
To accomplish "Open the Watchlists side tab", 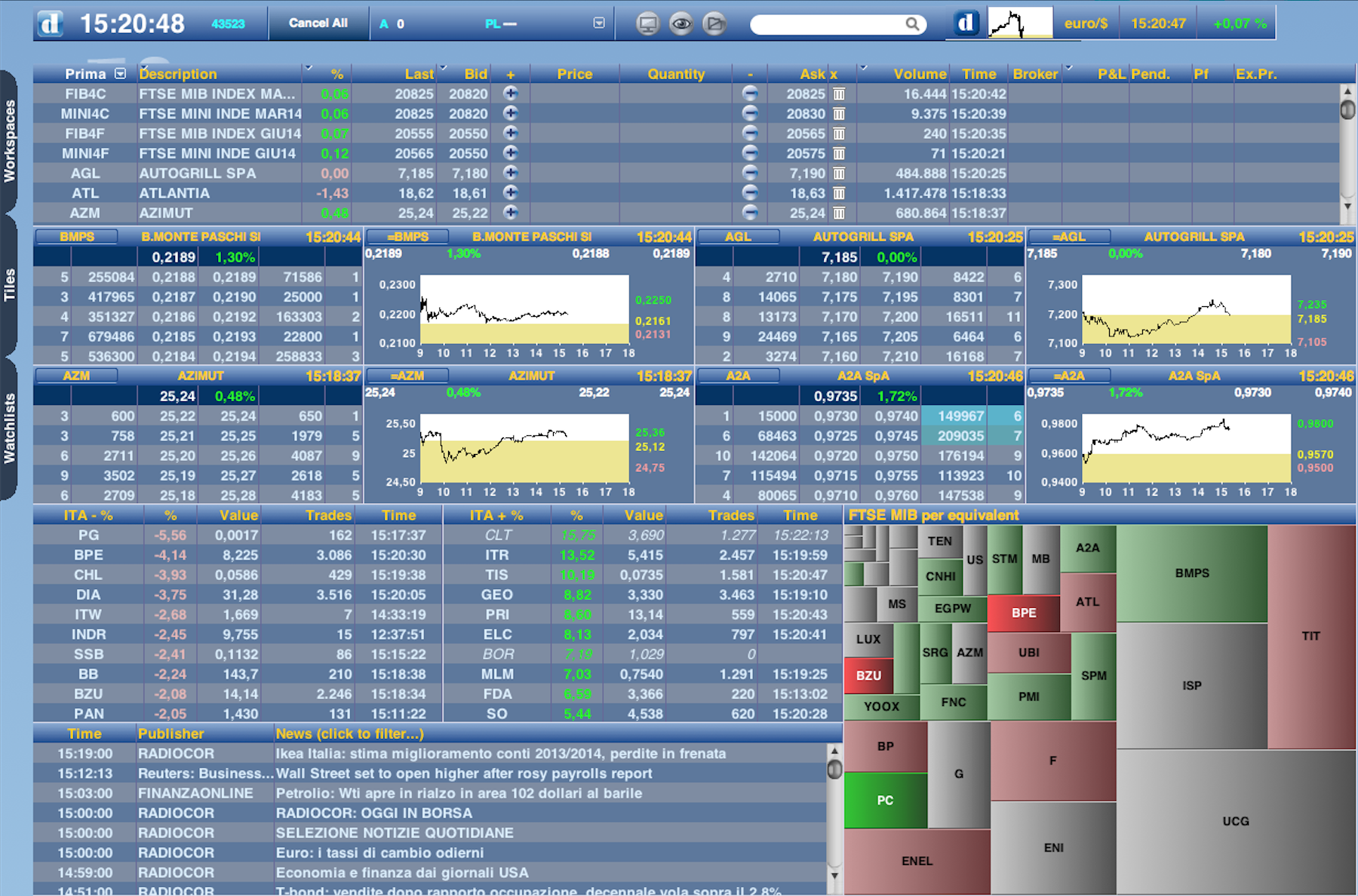I will [9, 428].
